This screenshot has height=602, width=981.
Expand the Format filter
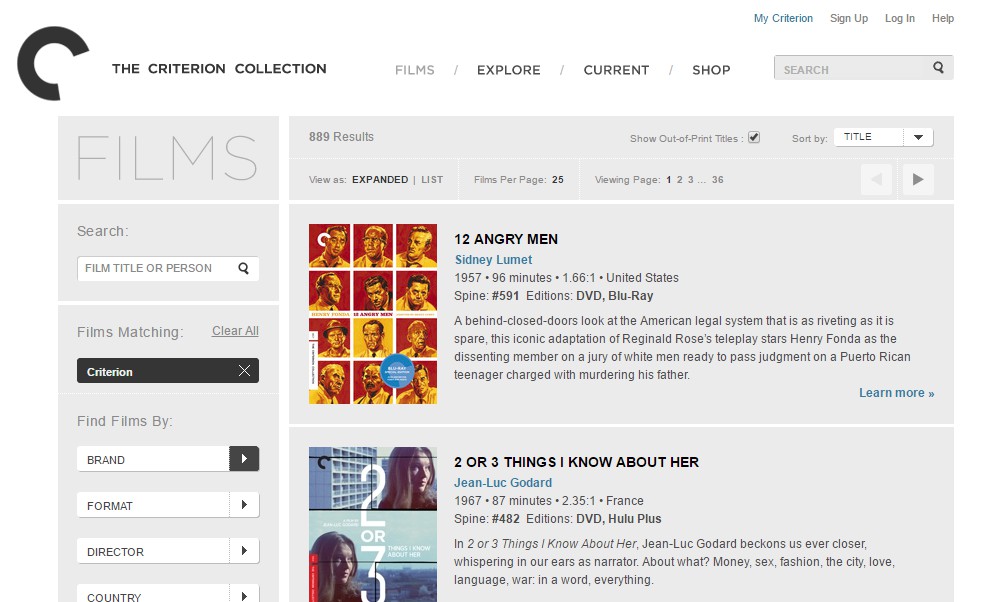[244, 505]
